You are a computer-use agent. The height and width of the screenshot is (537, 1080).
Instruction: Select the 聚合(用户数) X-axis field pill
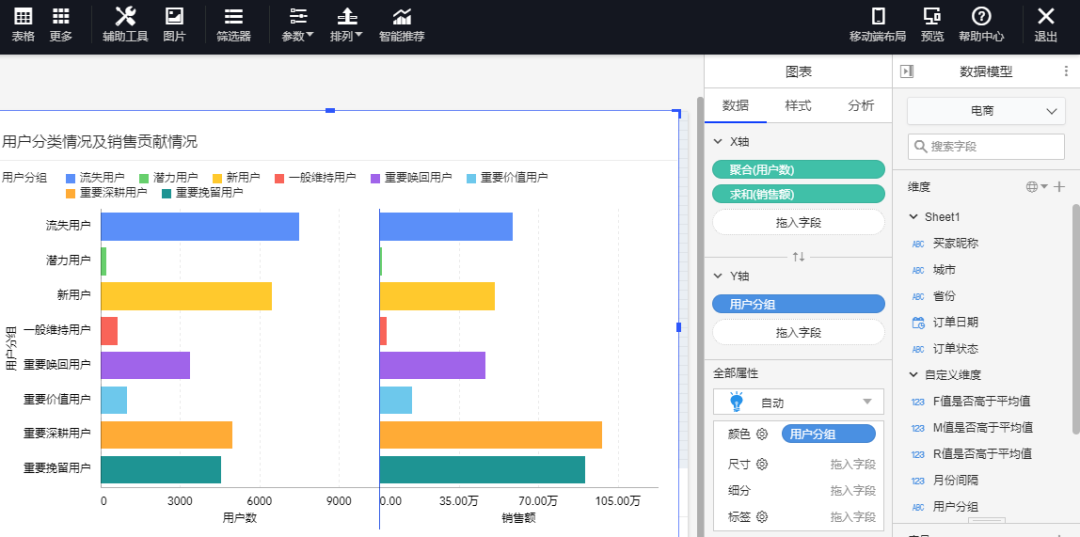click(798, 170)
